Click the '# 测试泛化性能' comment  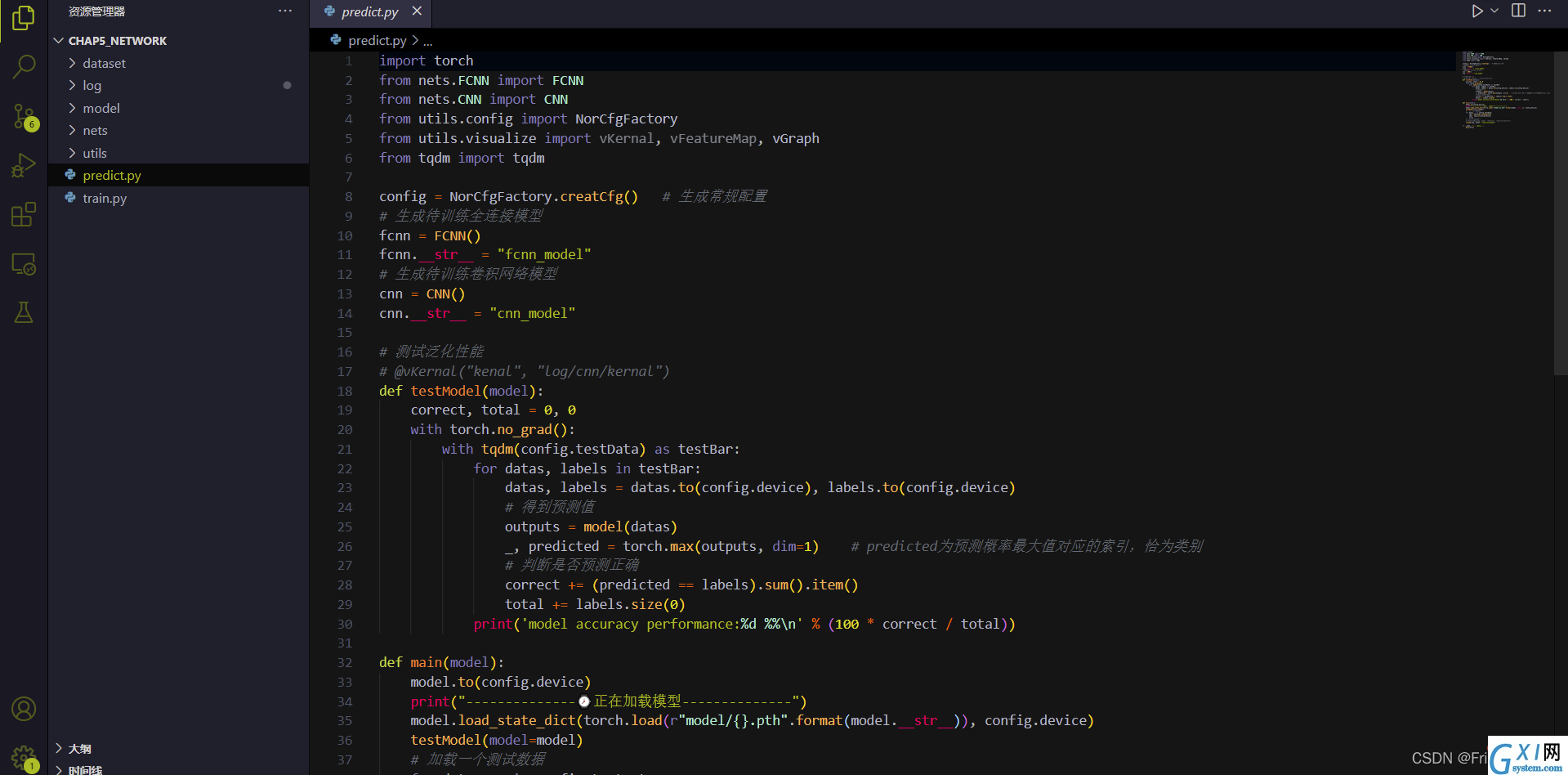tap(431, 352)
